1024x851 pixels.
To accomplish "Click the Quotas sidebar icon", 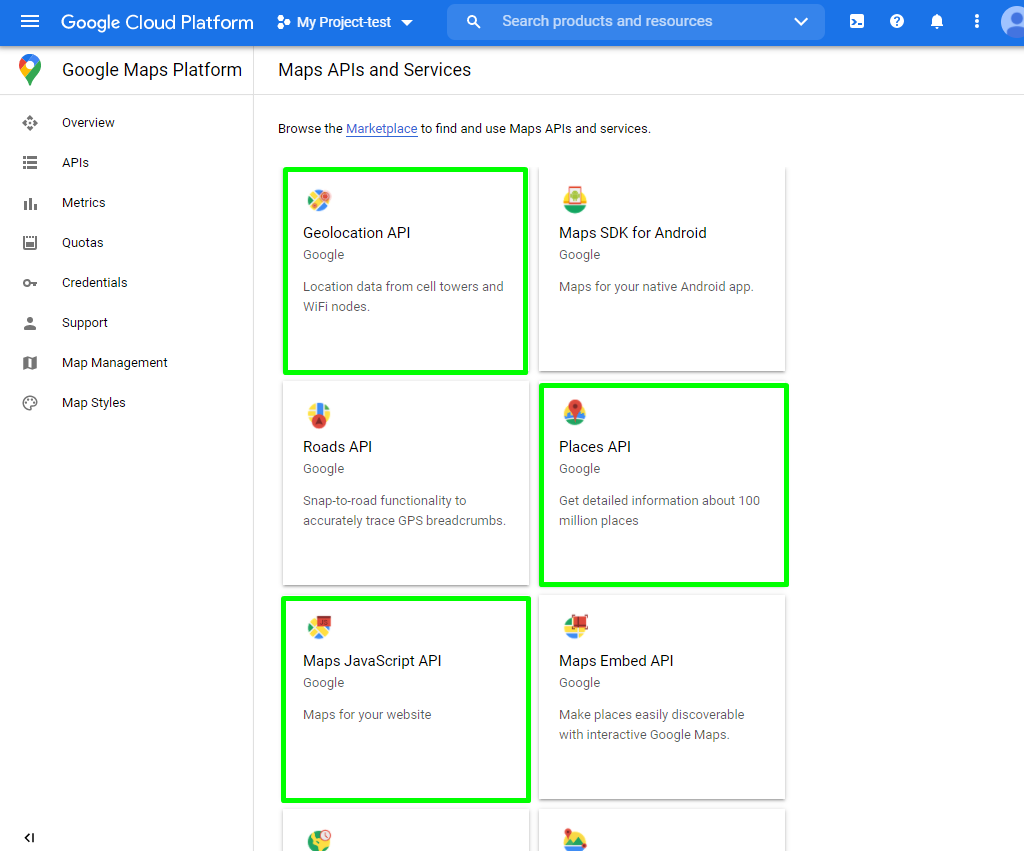I will pos(30,243).
